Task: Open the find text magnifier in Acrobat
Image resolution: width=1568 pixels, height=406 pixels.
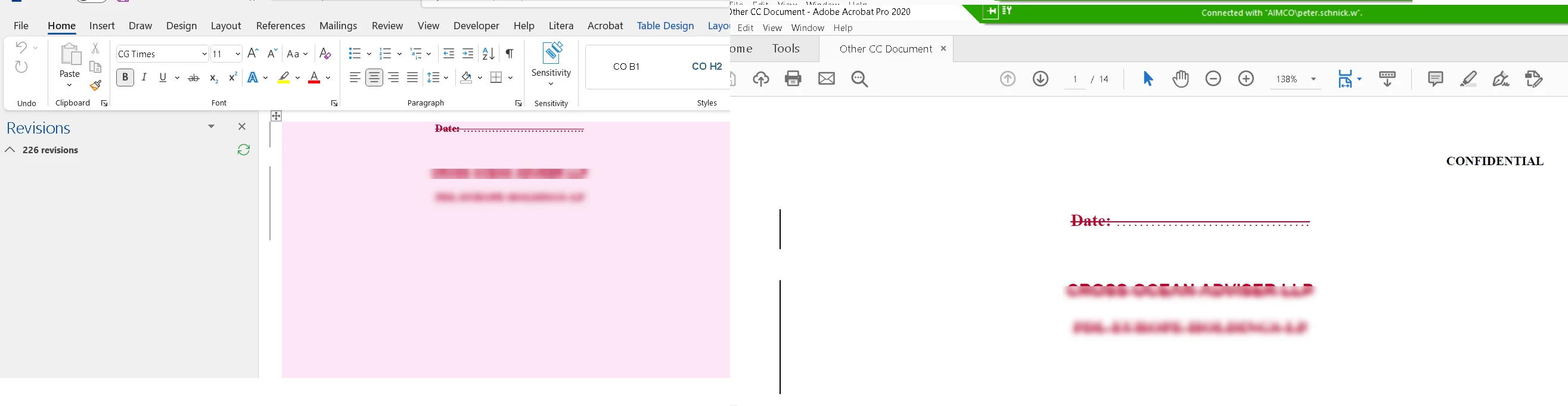Action: [859, 79]
